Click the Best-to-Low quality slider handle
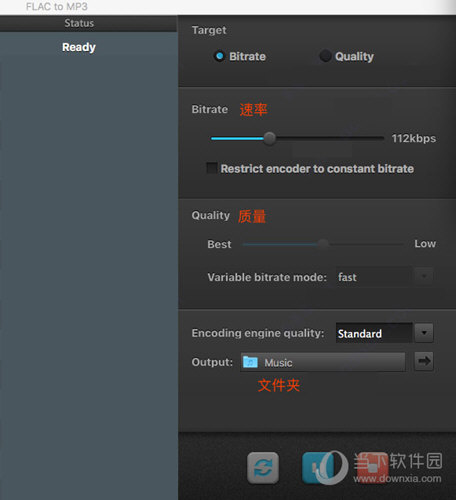Screen dimensions: 456x500 click(322, 244)
